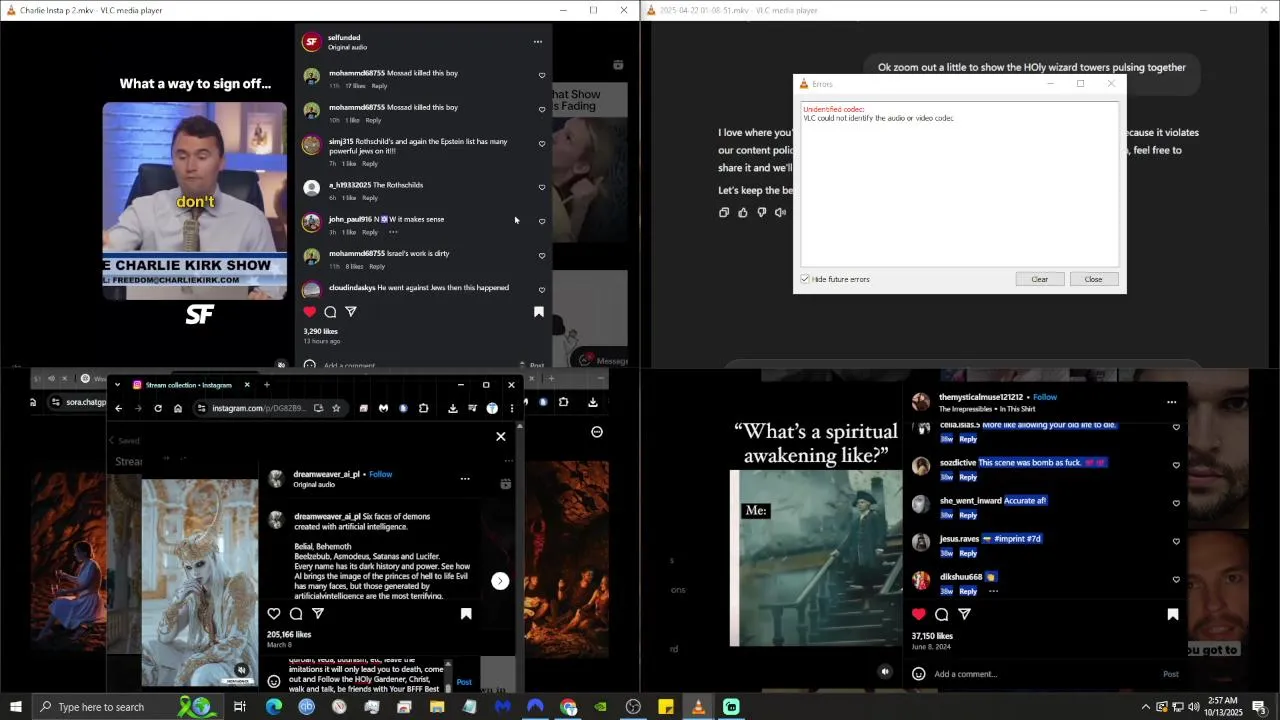Viewport: 1280px width, 720px height.
Task: Reload the Instagram page
Action: click(x=158, y=408)
